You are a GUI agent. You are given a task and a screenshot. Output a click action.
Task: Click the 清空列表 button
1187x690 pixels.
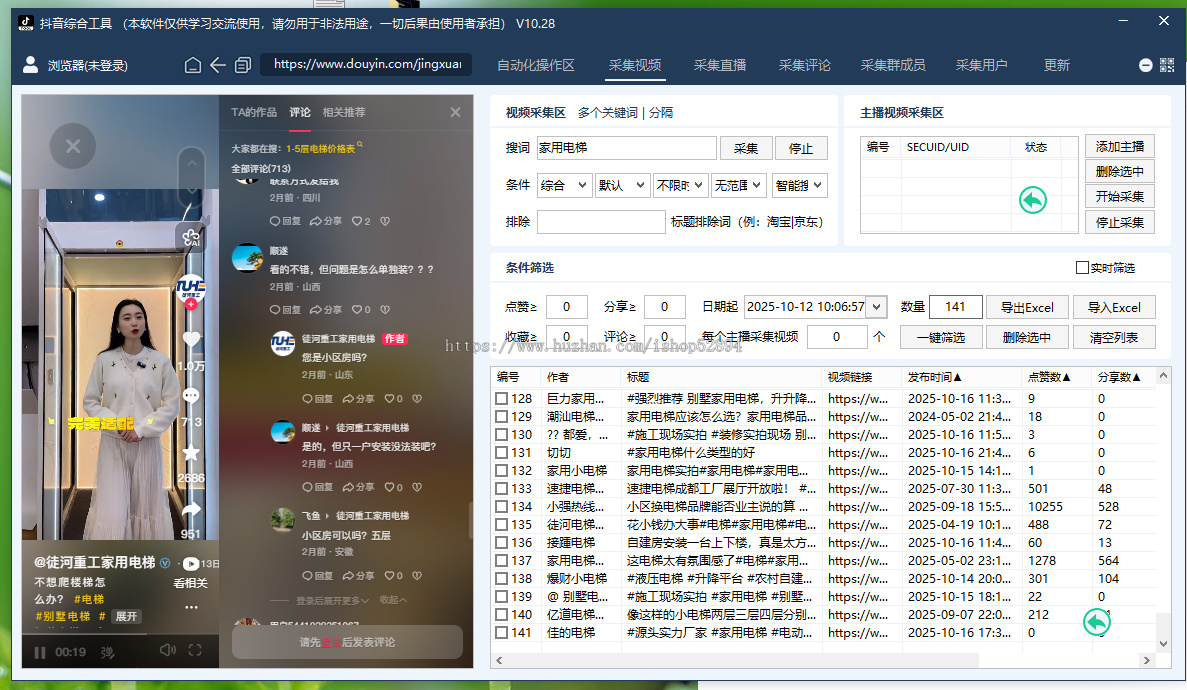coord(1114,338)
